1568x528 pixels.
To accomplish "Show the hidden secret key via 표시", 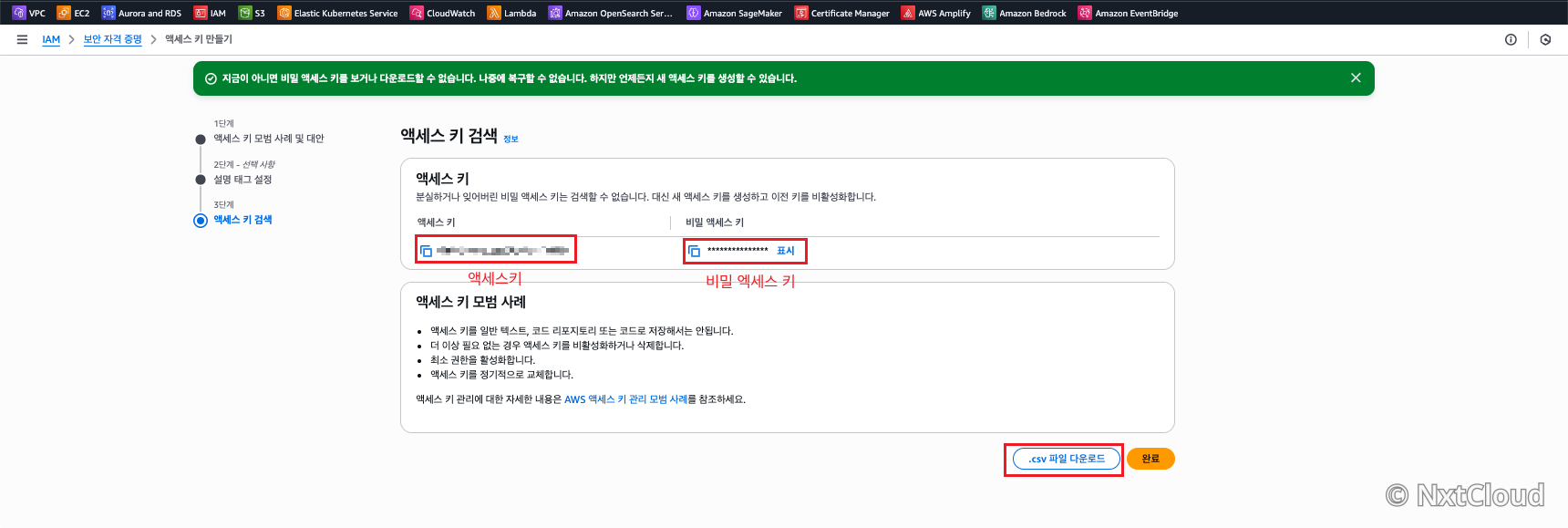I will click(x=786, y=251).
